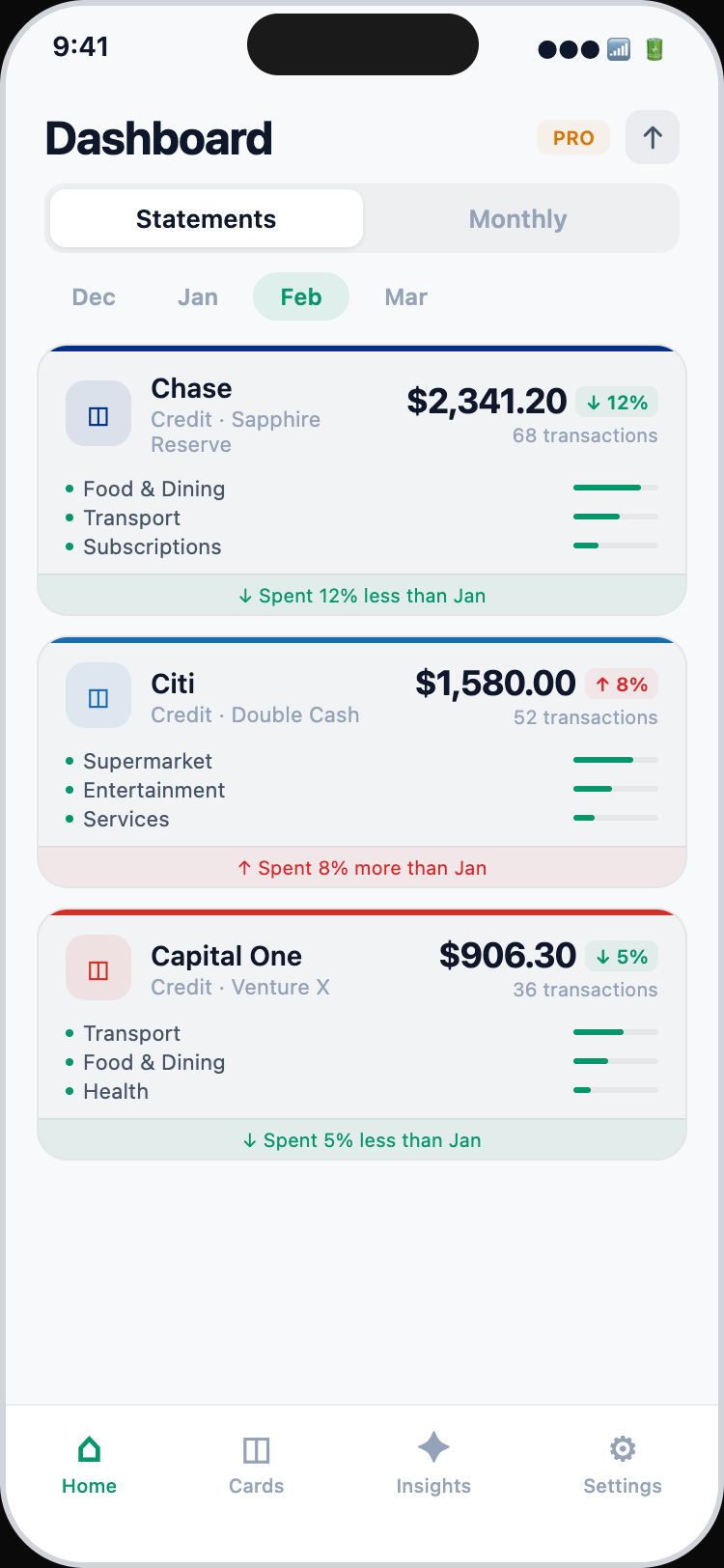Click the Chase Food & Dining progress bar
Image resolution: width=724 pixels, height=1568 pixels.
(x=615, y=489)
